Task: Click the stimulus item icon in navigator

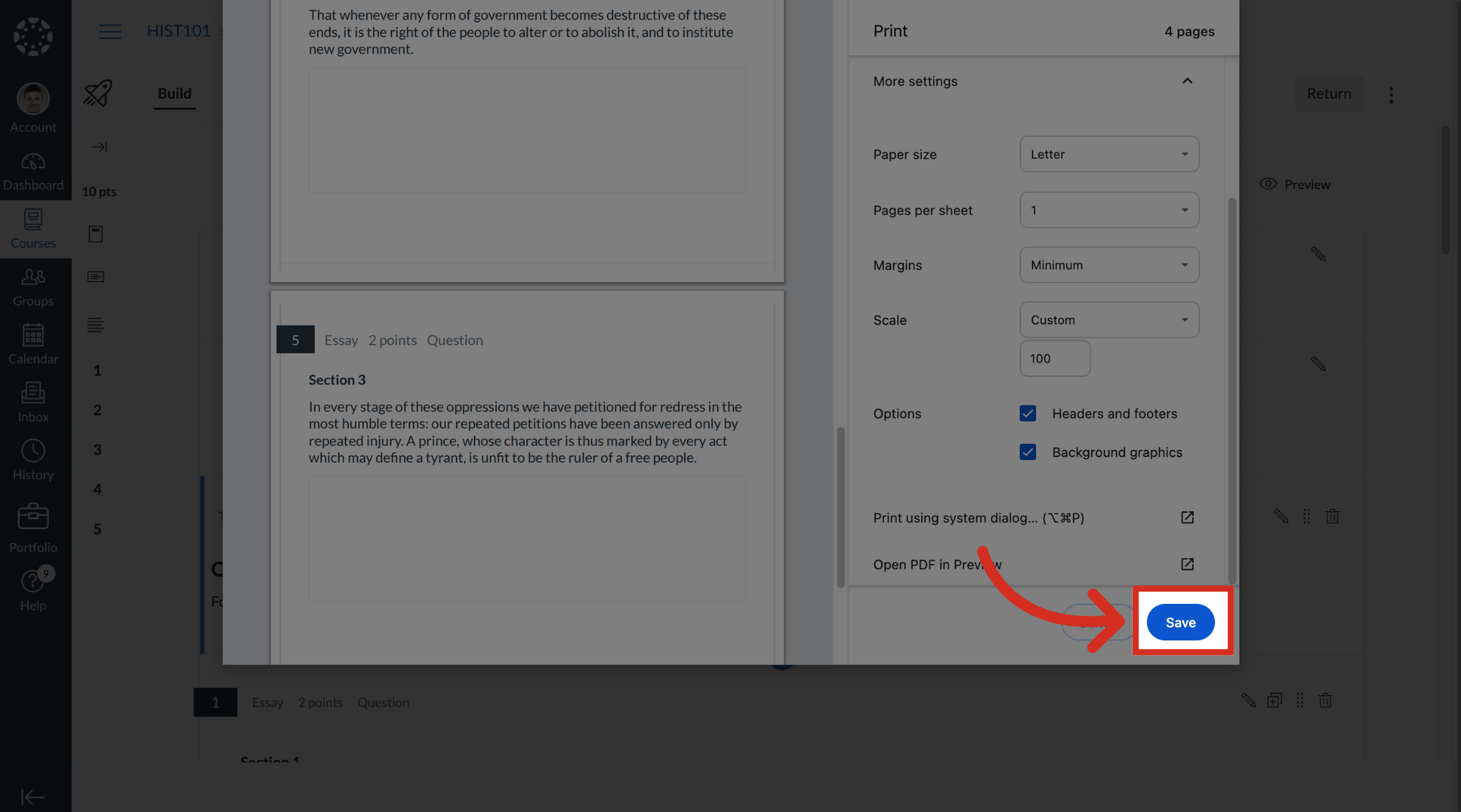Action: 96,234
